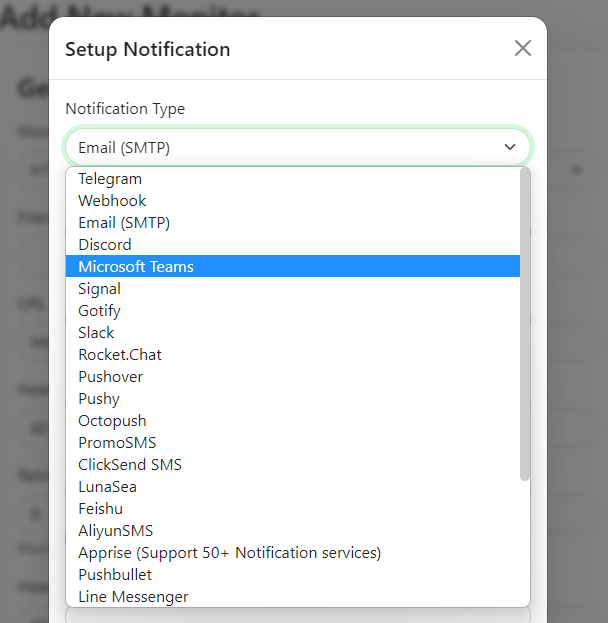Select the Pushover option
Image resolution: width=608 pixels, height=623 pixels.
coord(110,377)
